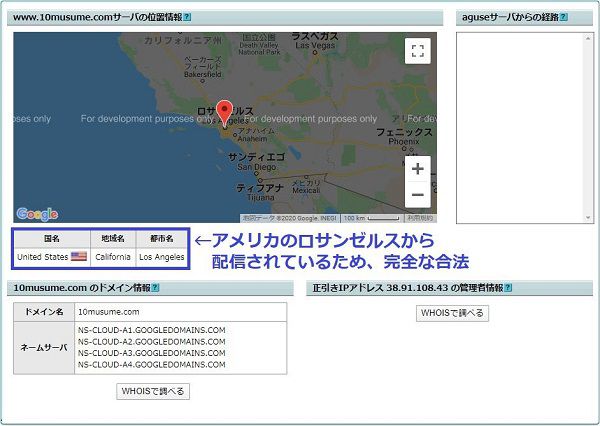Click the aguseサーバからの経路 heading text

510,17
